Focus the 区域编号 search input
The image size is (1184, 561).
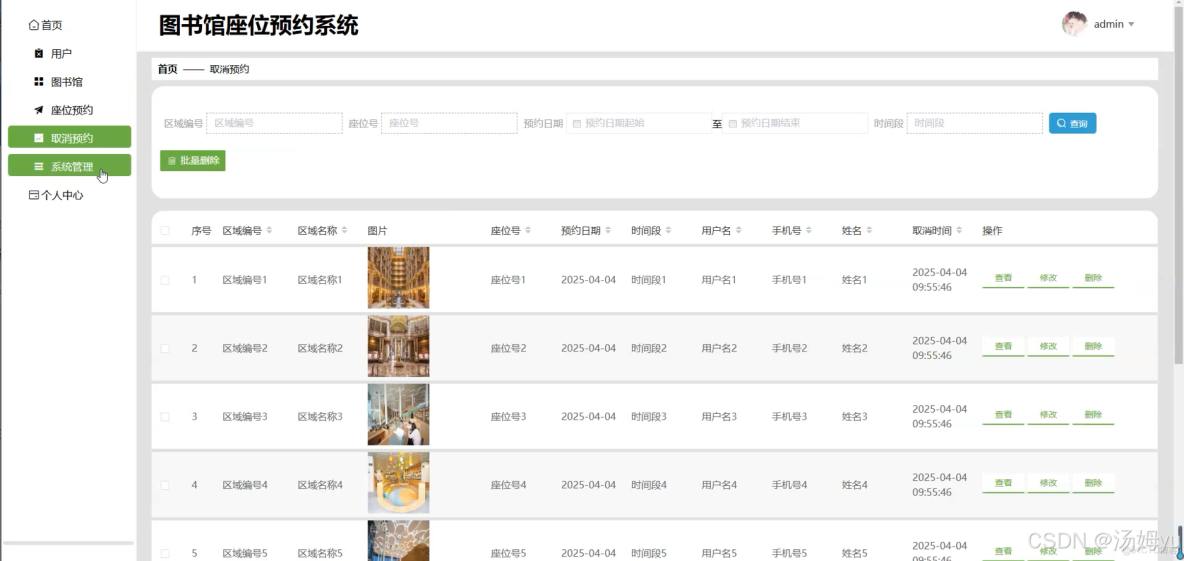click(x=274, y=123)
